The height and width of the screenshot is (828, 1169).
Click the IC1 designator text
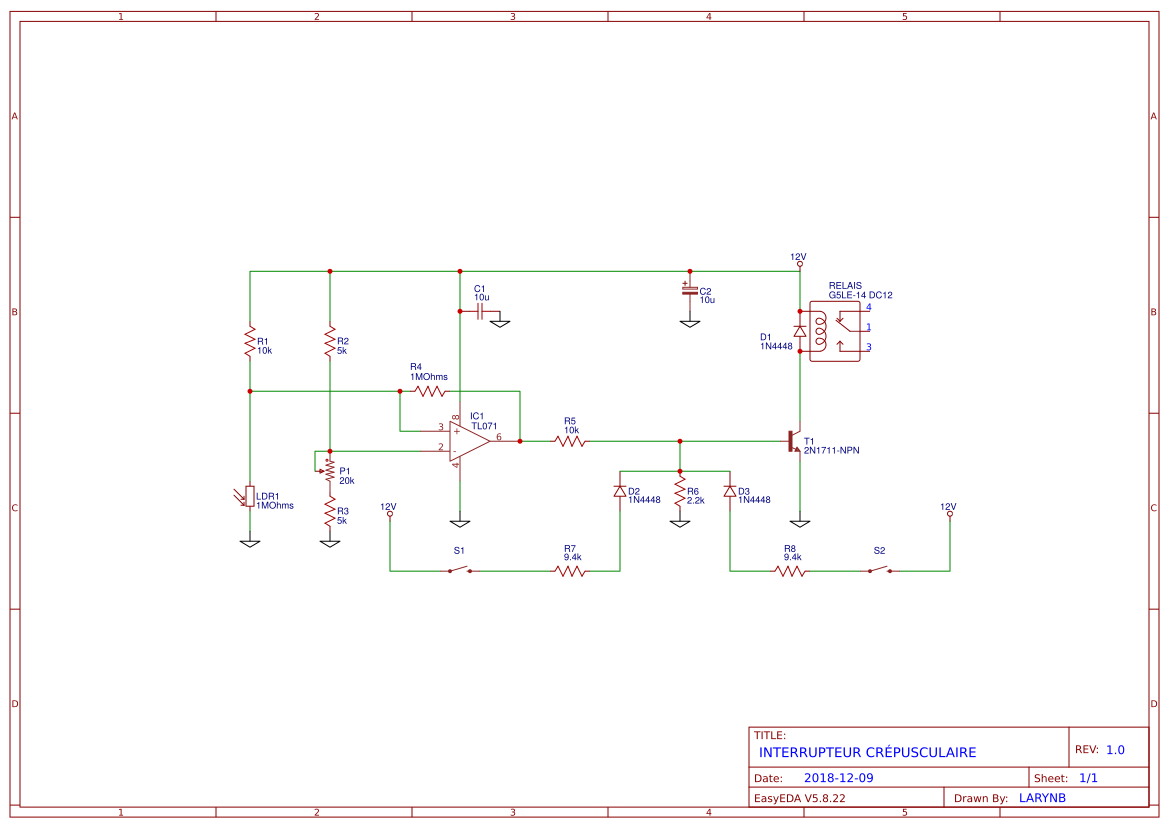[477, 416]
